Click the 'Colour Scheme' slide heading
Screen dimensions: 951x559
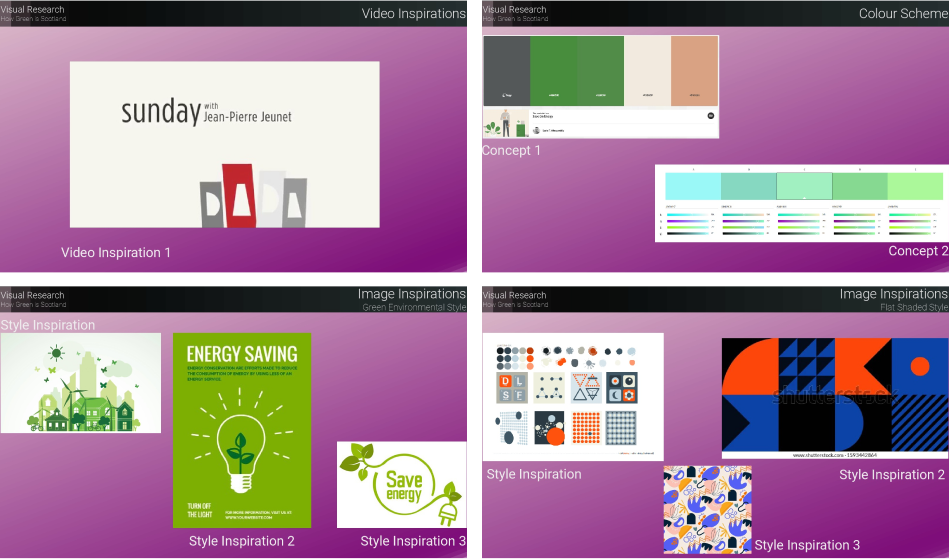click(903, 13)
